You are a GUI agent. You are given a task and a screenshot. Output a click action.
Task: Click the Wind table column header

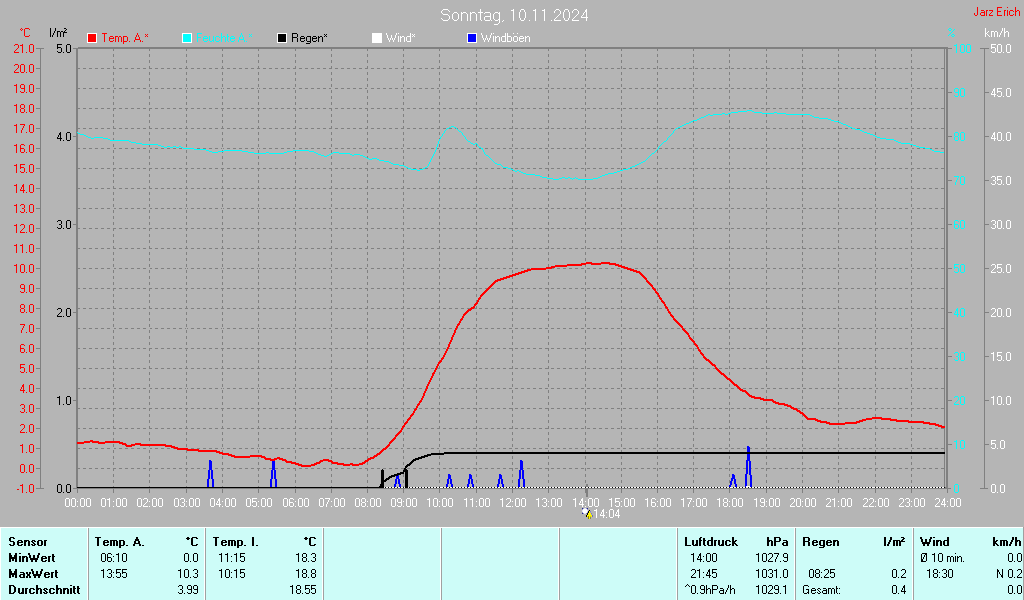click(935, 541)
